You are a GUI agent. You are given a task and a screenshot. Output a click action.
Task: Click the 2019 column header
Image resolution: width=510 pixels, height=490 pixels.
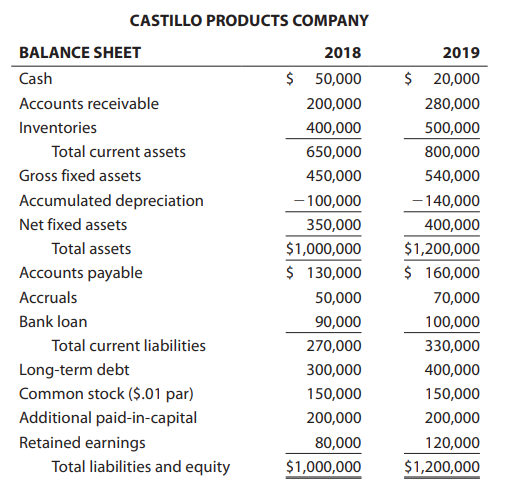[461, 53]
